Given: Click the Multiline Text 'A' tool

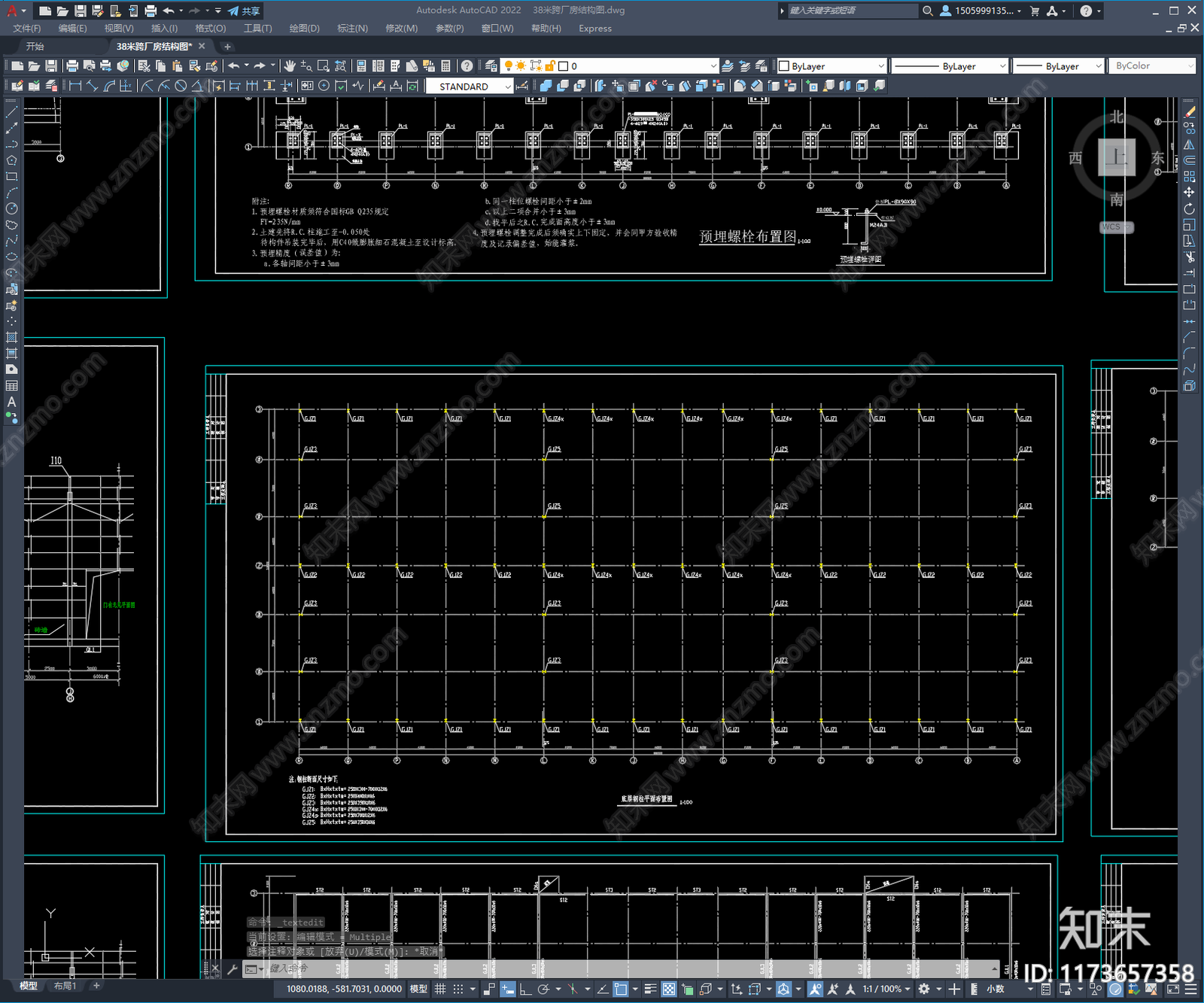Looking at the screenshot, I should point(11,402).
